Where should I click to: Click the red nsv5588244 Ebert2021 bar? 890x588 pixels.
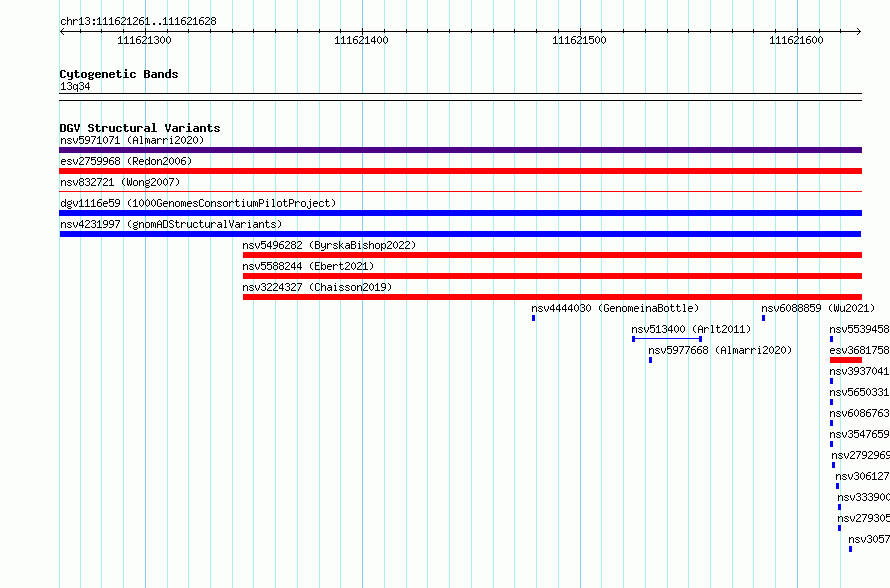tap(552, 276)
